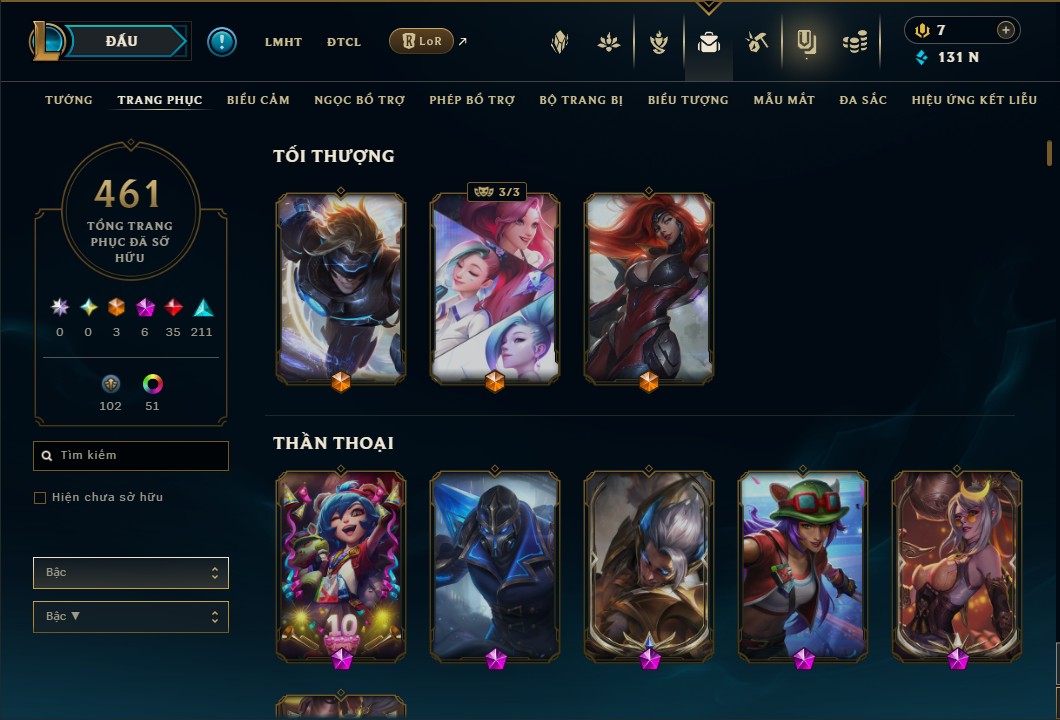
Task: Click the Store coins icon
Action: tap(855, 43)
